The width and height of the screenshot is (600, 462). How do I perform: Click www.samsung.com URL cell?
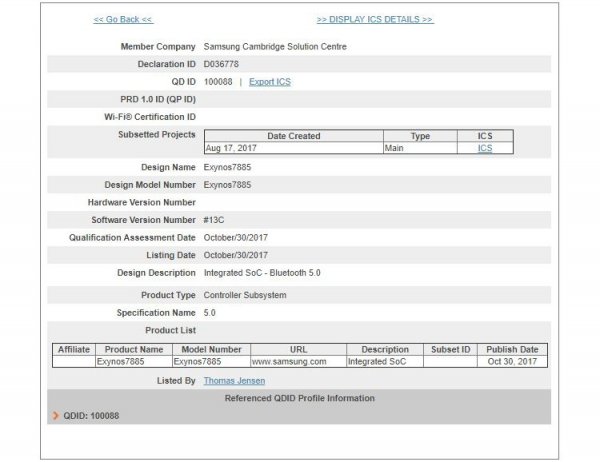[x=298, y=362]
